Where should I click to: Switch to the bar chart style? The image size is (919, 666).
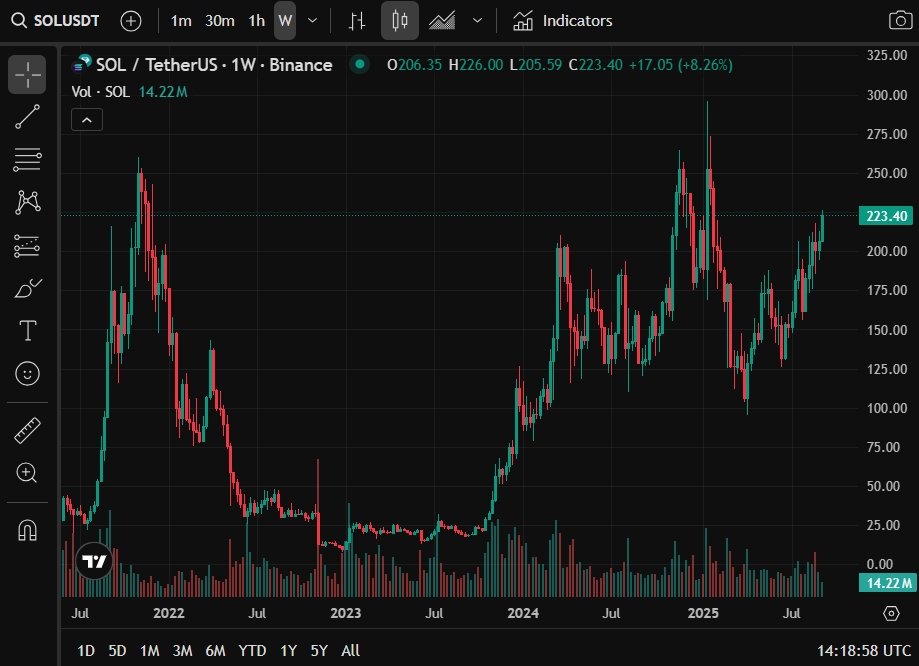pos(357,21)
